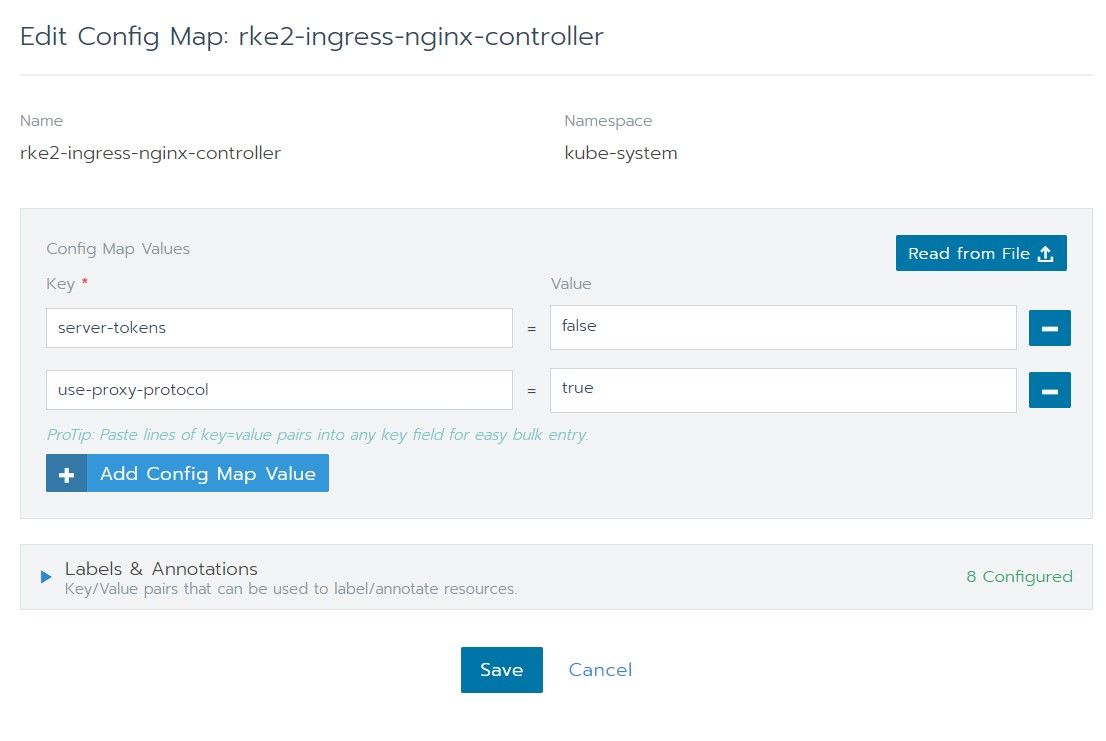Remove the use-proxy-protocol entry with minus button
Viewport: 1106px width, 741px height.
[x=1050, y=390]
